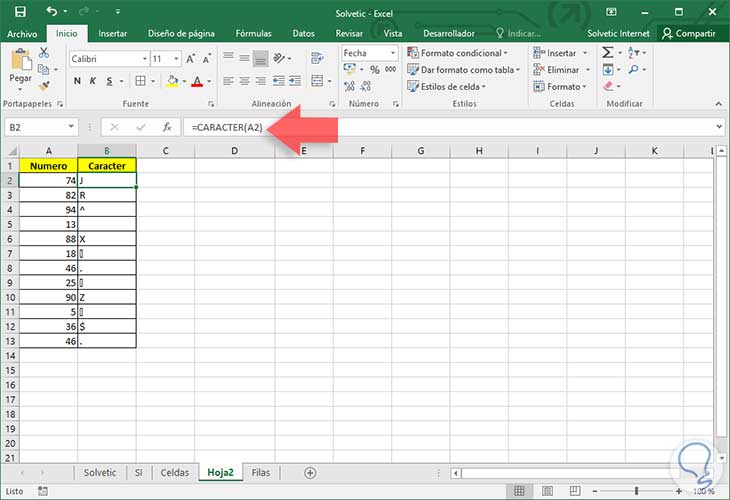
Task: Switch to the Datos tab
Action: click(304, 34)
